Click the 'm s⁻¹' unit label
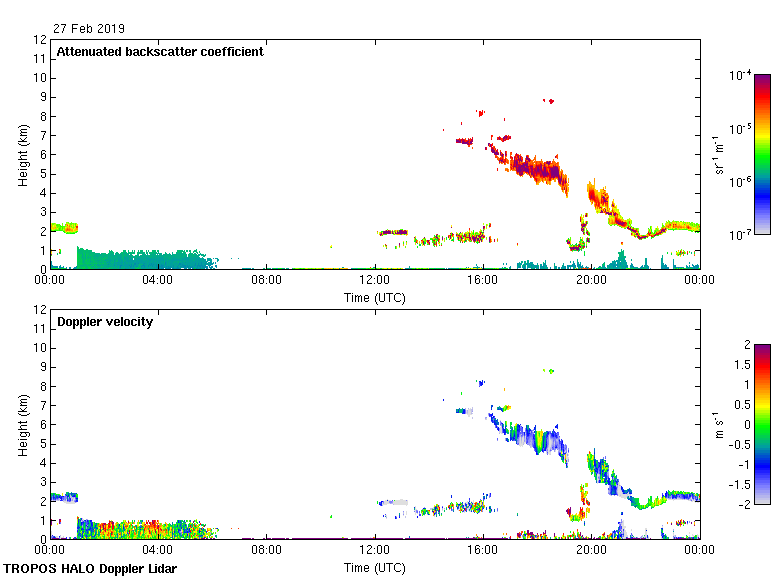 click(720, 424)
